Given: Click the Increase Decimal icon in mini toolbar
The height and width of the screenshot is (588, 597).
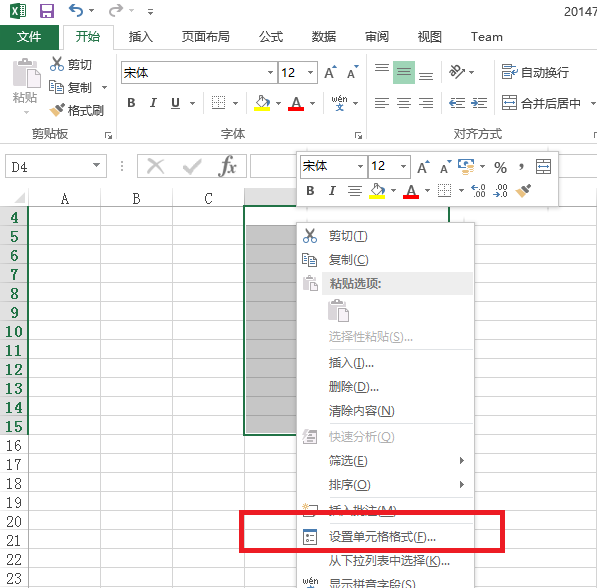Looking at the screenshot, I should click(x=478, y=190).
